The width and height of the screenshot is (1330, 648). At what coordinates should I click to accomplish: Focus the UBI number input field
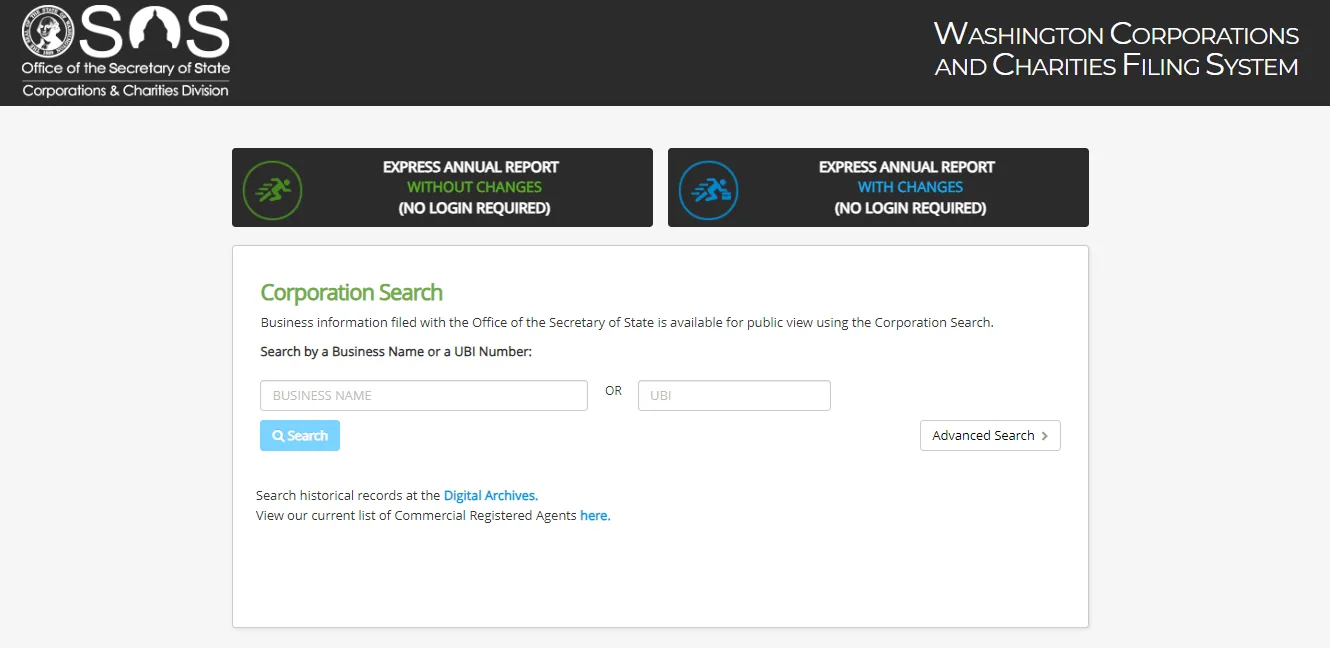(734, 395)
